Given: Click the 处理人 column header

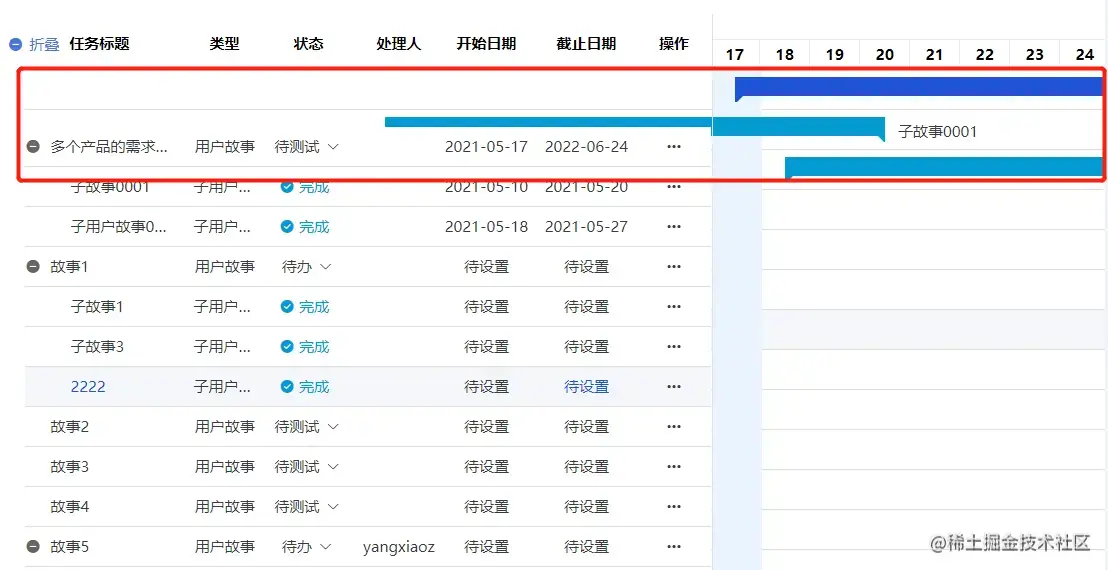Looking at the screenshot, I should (399, 44).
